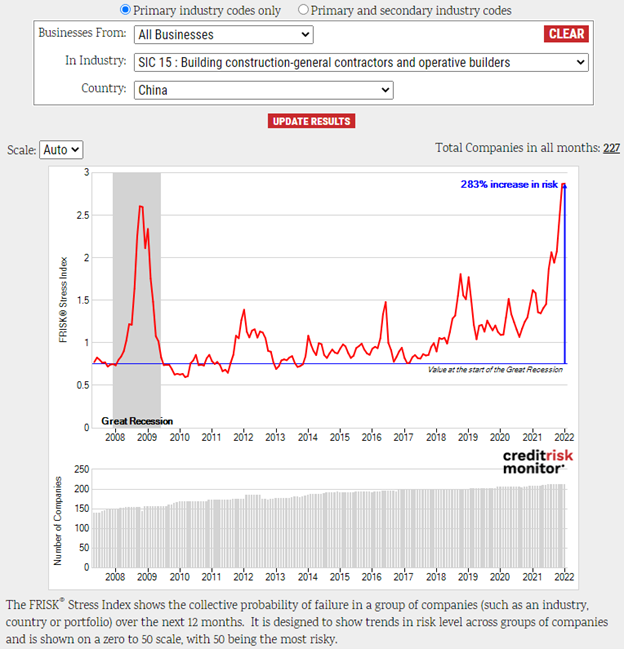Click the red CLEAR button
The image size is (624, 649).
pos(566,34)
